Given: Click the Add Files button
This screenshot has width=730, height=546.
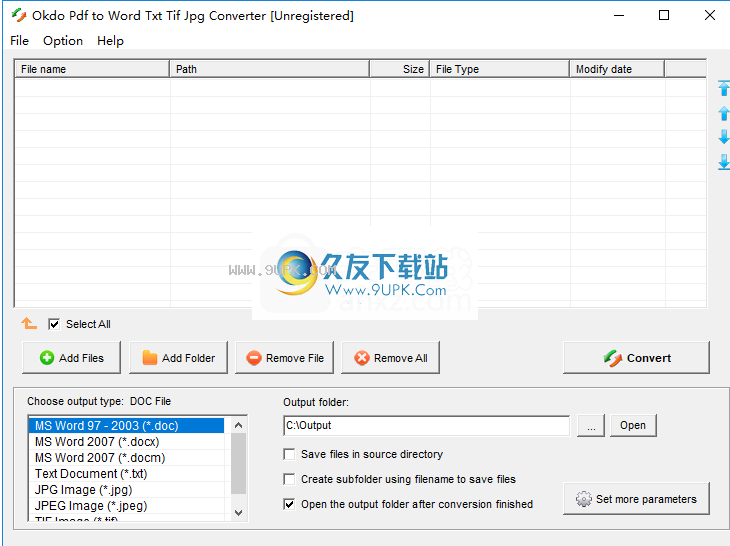Looking at the screenshot, I should coord(71,357).
